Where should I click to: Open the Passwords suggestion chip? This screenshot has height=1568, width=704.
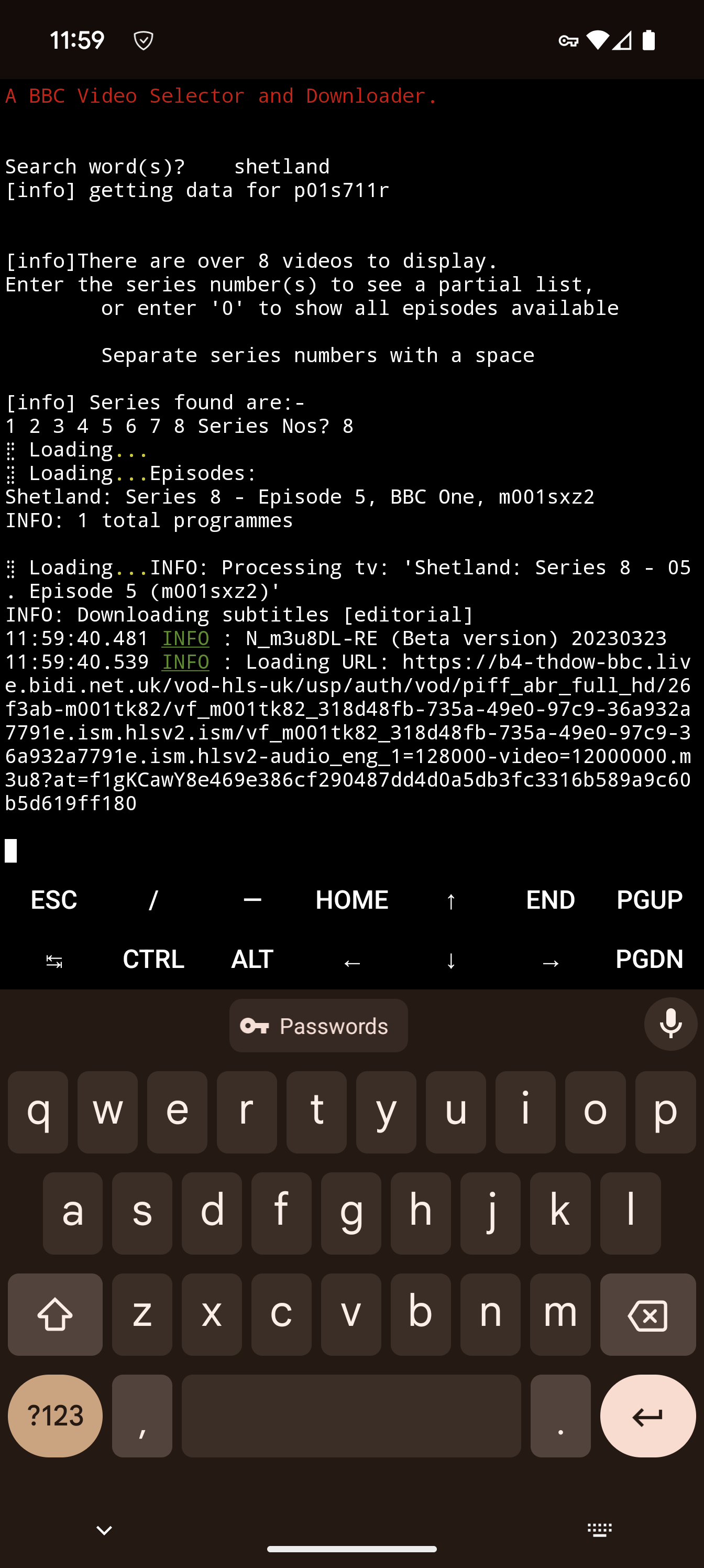(x=318, y=1026)
